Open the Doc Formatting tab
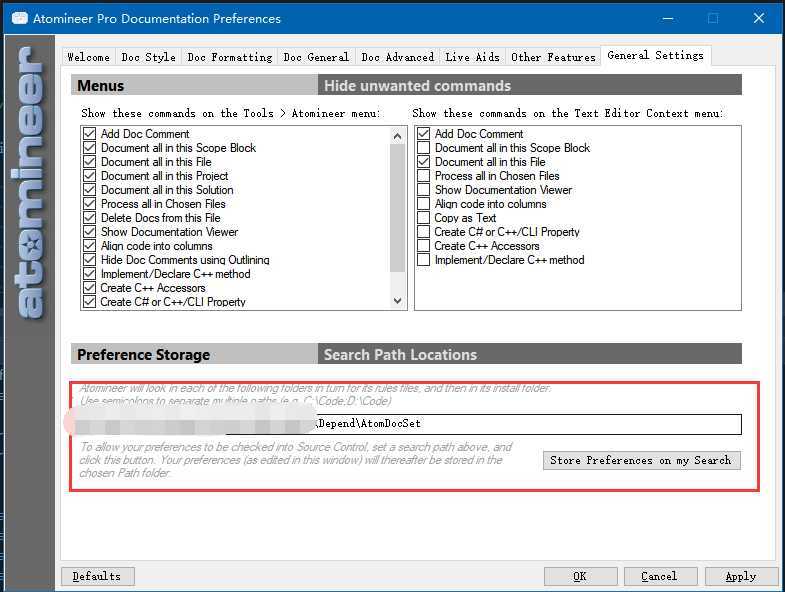Screen dimensions: 785x592 (x=230, y=57)
